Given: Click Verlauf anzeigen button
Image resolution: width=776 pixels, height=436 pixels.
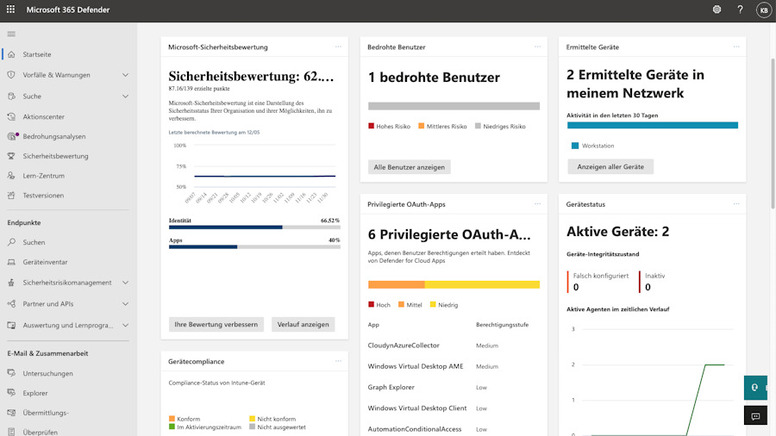Looking at the screenshot, I should (x=303, y=324).
